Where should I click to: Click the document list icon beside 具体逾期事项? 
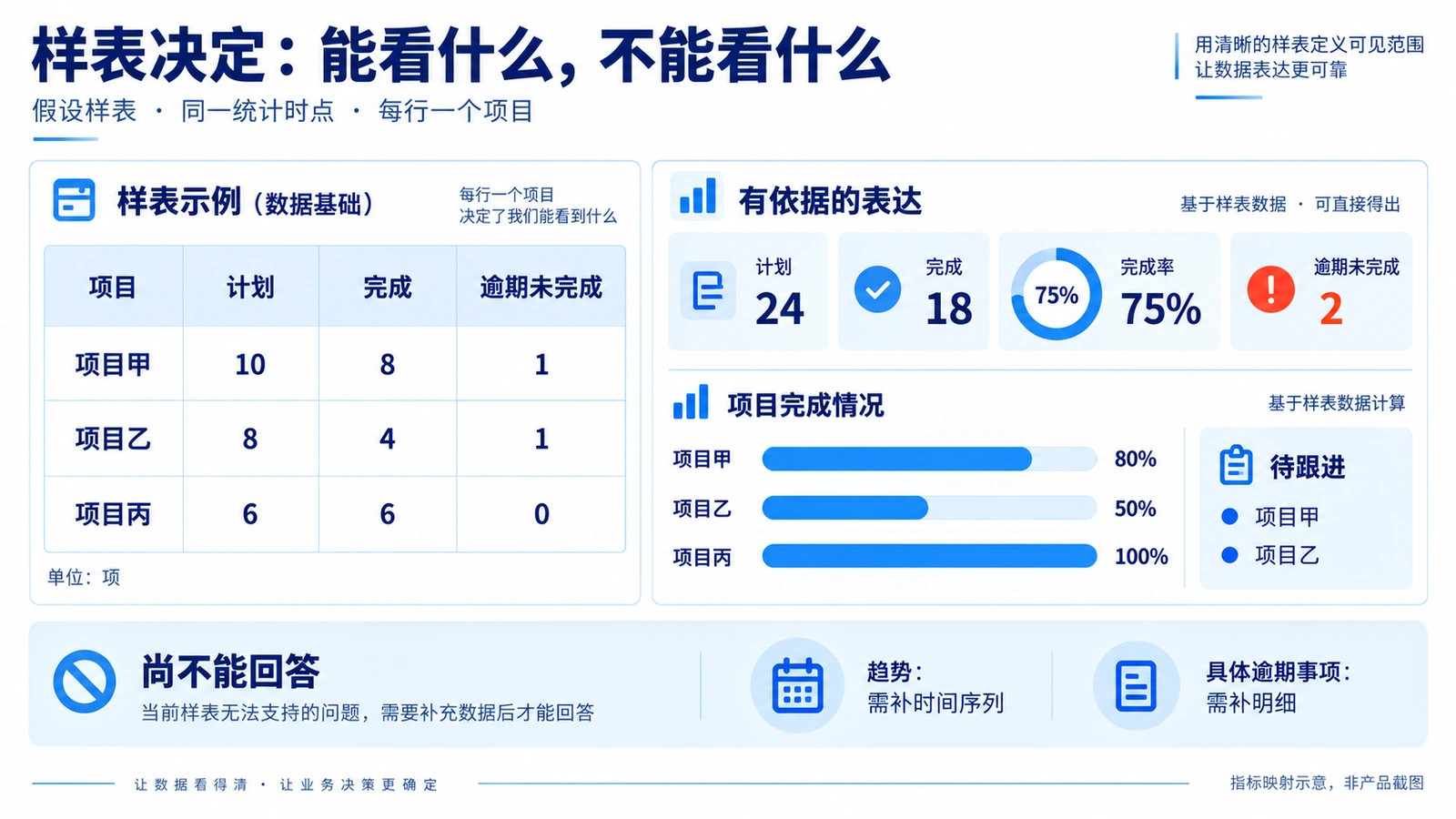coord(1136,685)
